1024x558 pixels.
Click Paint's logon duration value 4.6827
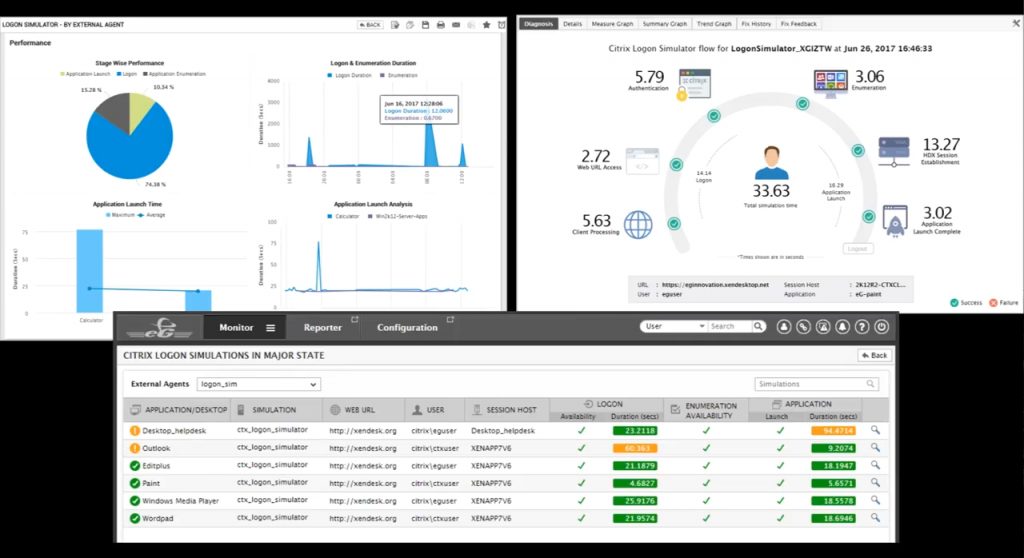pyautogui.click(x=635, y=483)
